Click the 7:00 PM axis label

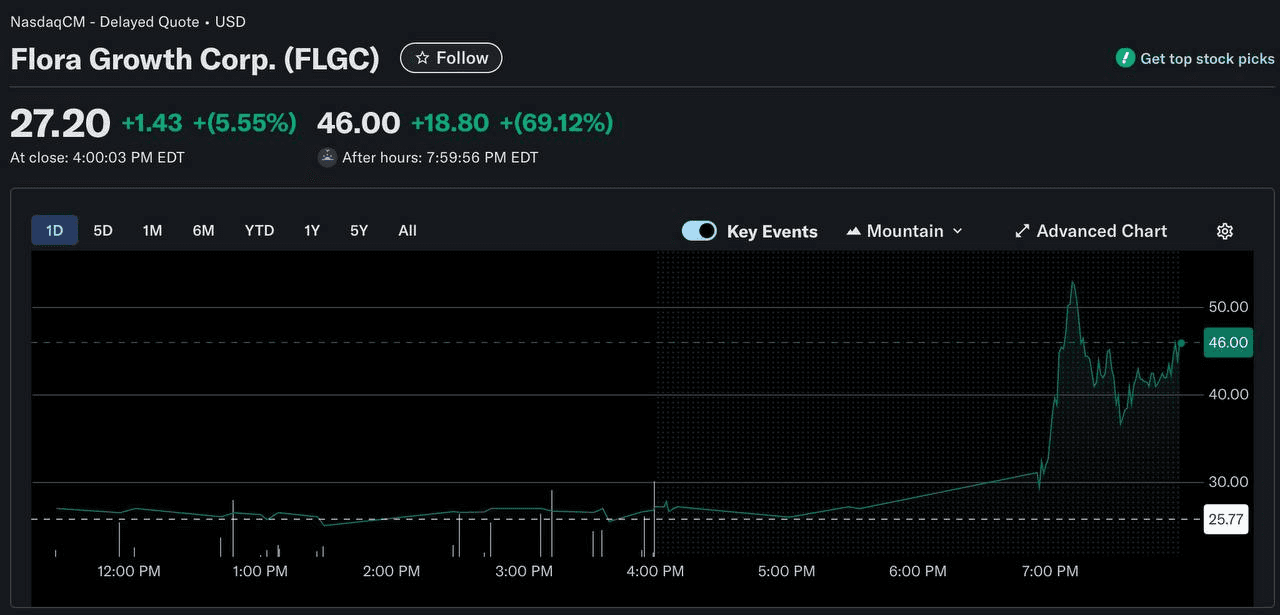[x=1050, y=571]
